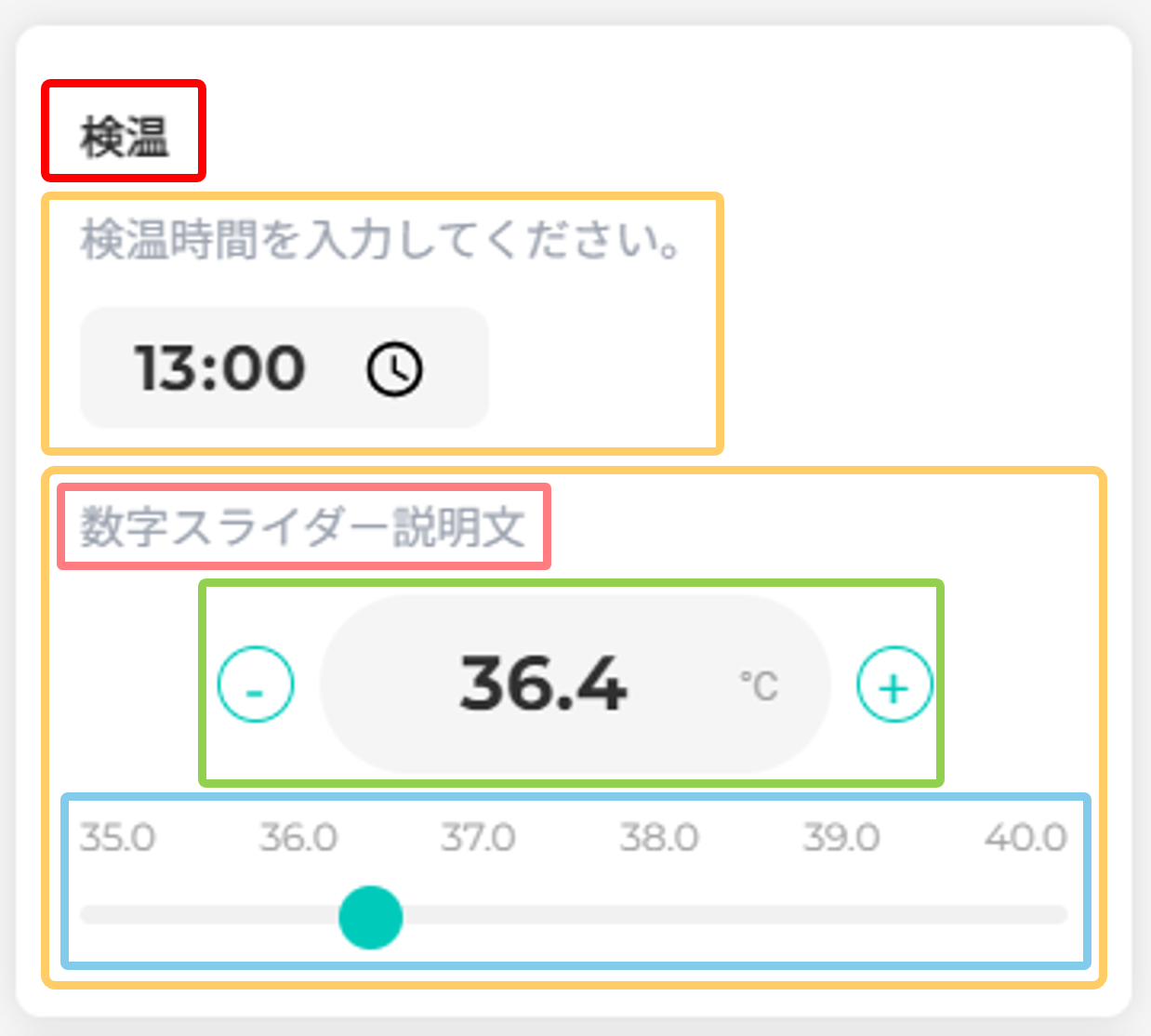Viewport: 1151px width, 1036px height.
Task: Decrease temperature with the minus button
Action: (x=256, y=684)
